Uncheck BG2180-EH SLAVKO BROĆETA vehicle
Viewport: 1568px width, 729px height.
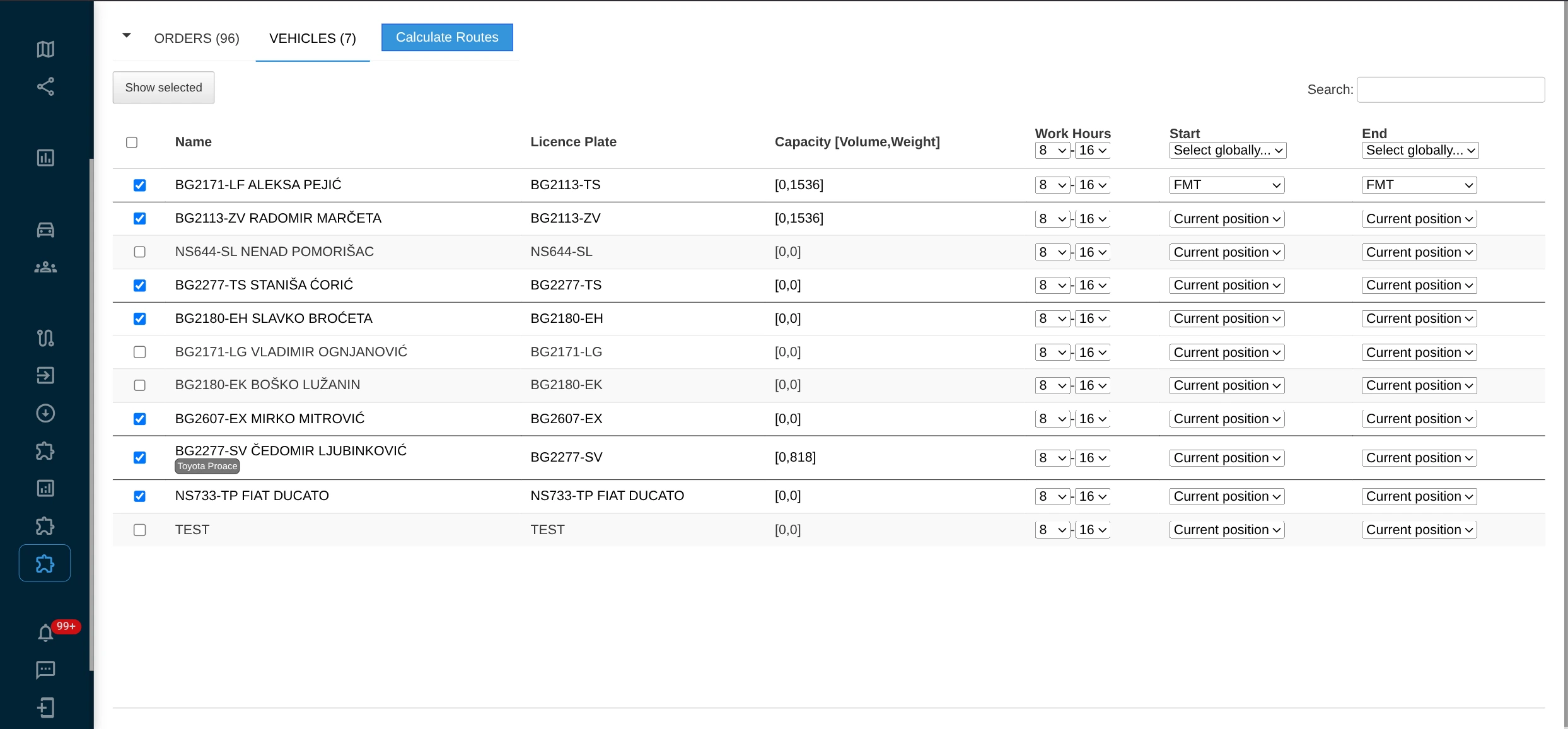[140, 319]
